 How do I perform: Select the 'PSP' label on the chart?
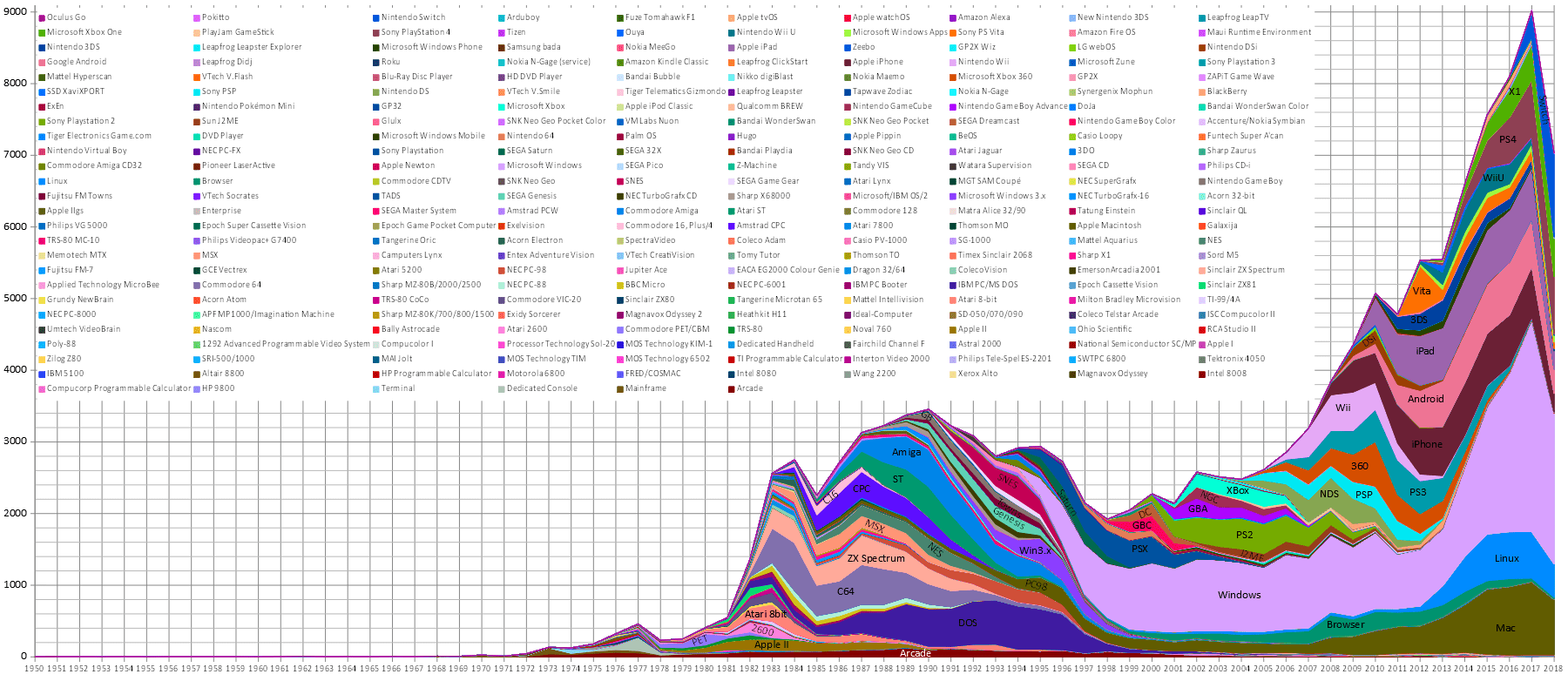1364,495
